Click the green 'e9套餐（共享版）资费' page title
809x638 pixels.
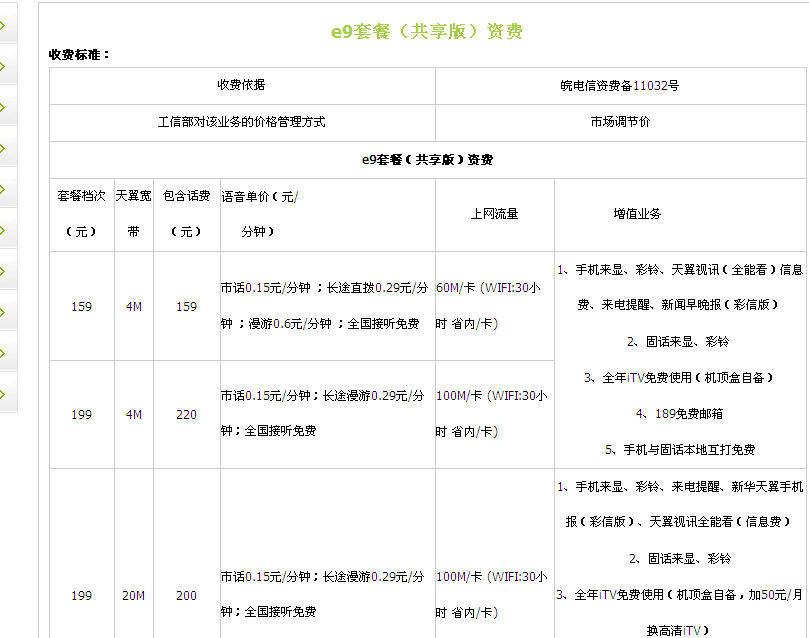(427, 32)
